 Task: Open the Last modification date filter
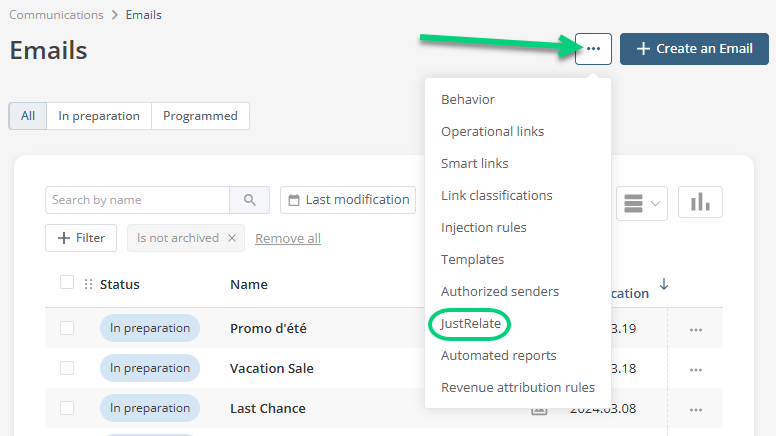pyautogui.click(x=348, y=200)
